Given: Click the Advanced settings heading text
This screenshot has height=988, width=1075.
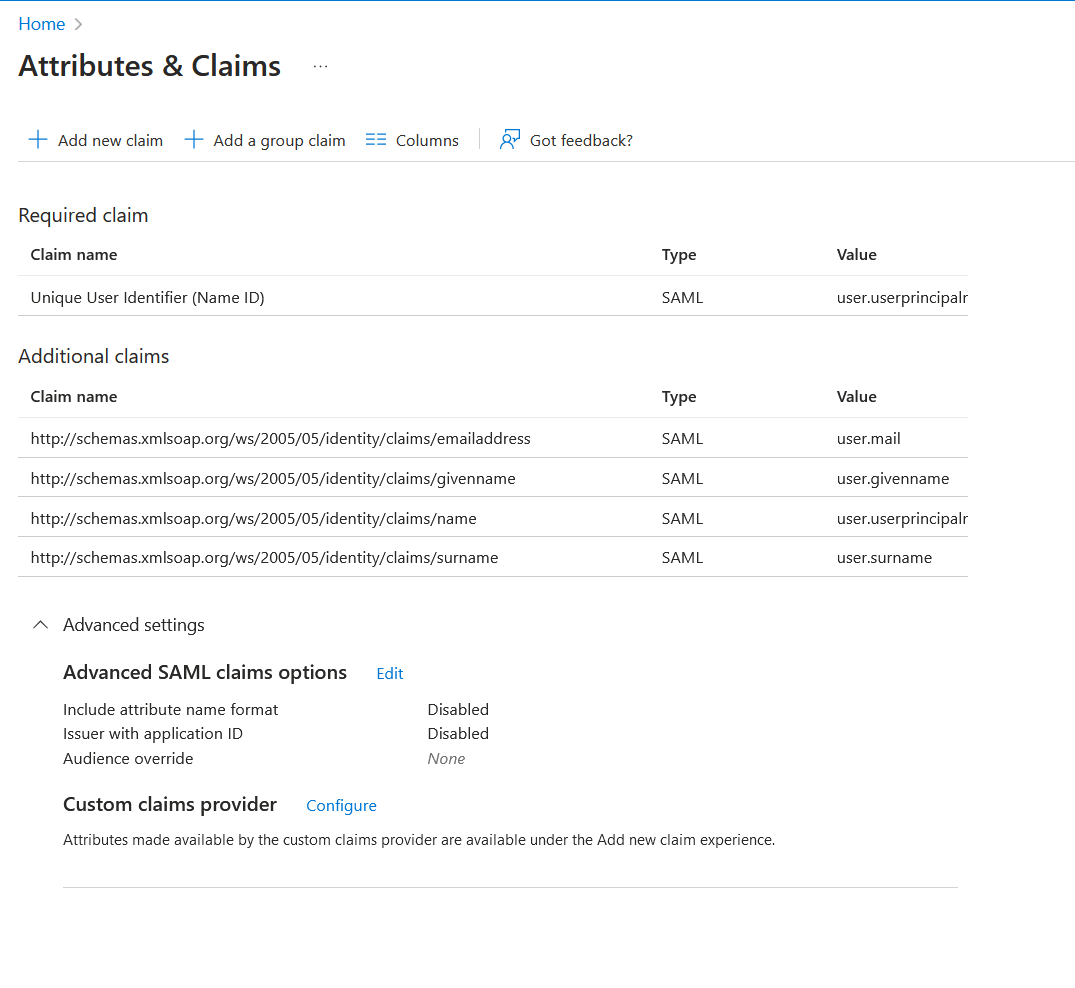Looking at the screenshot, I should (134, 625).
